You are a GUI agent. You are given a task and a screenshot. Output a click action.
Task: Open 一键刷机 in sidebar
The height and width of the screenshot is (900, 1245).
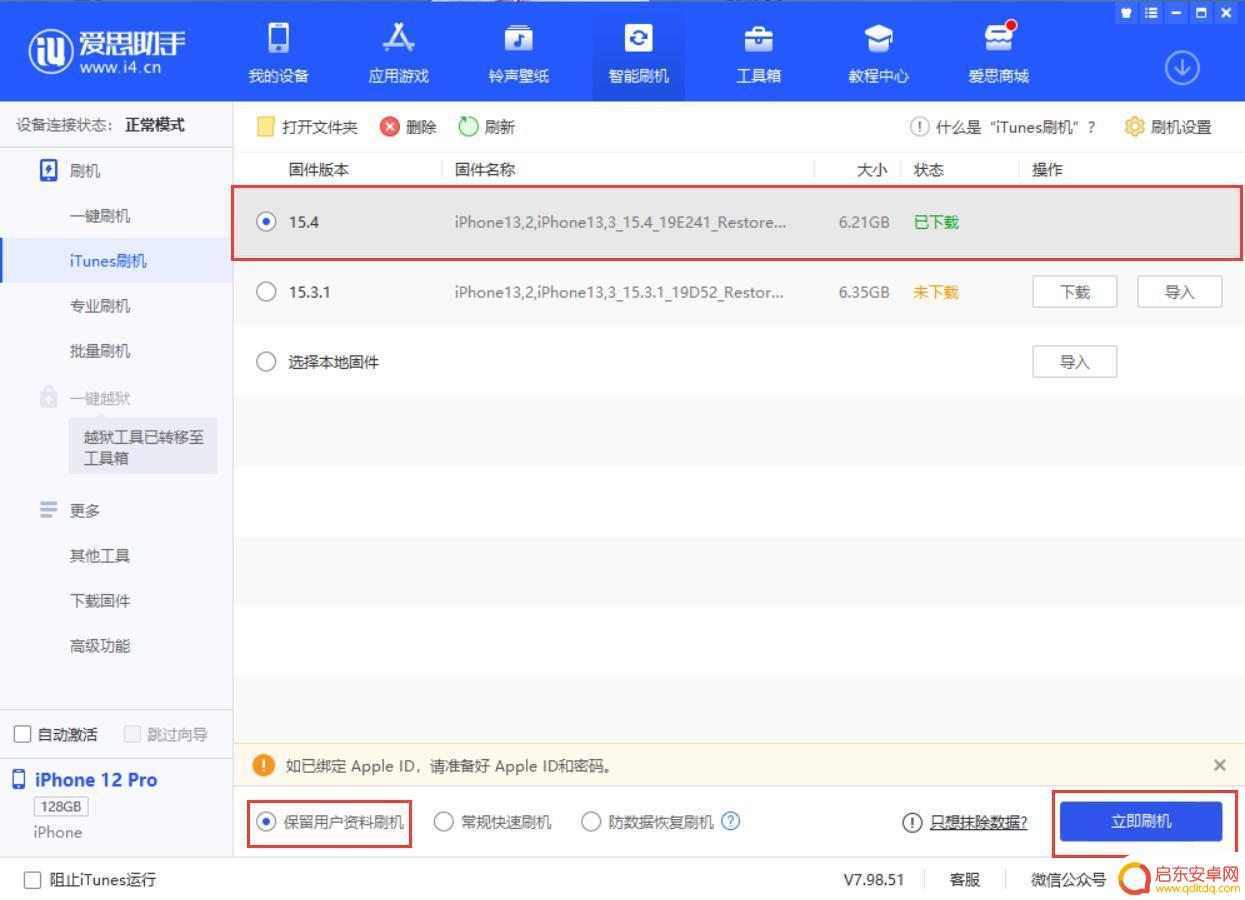(100, 216)
